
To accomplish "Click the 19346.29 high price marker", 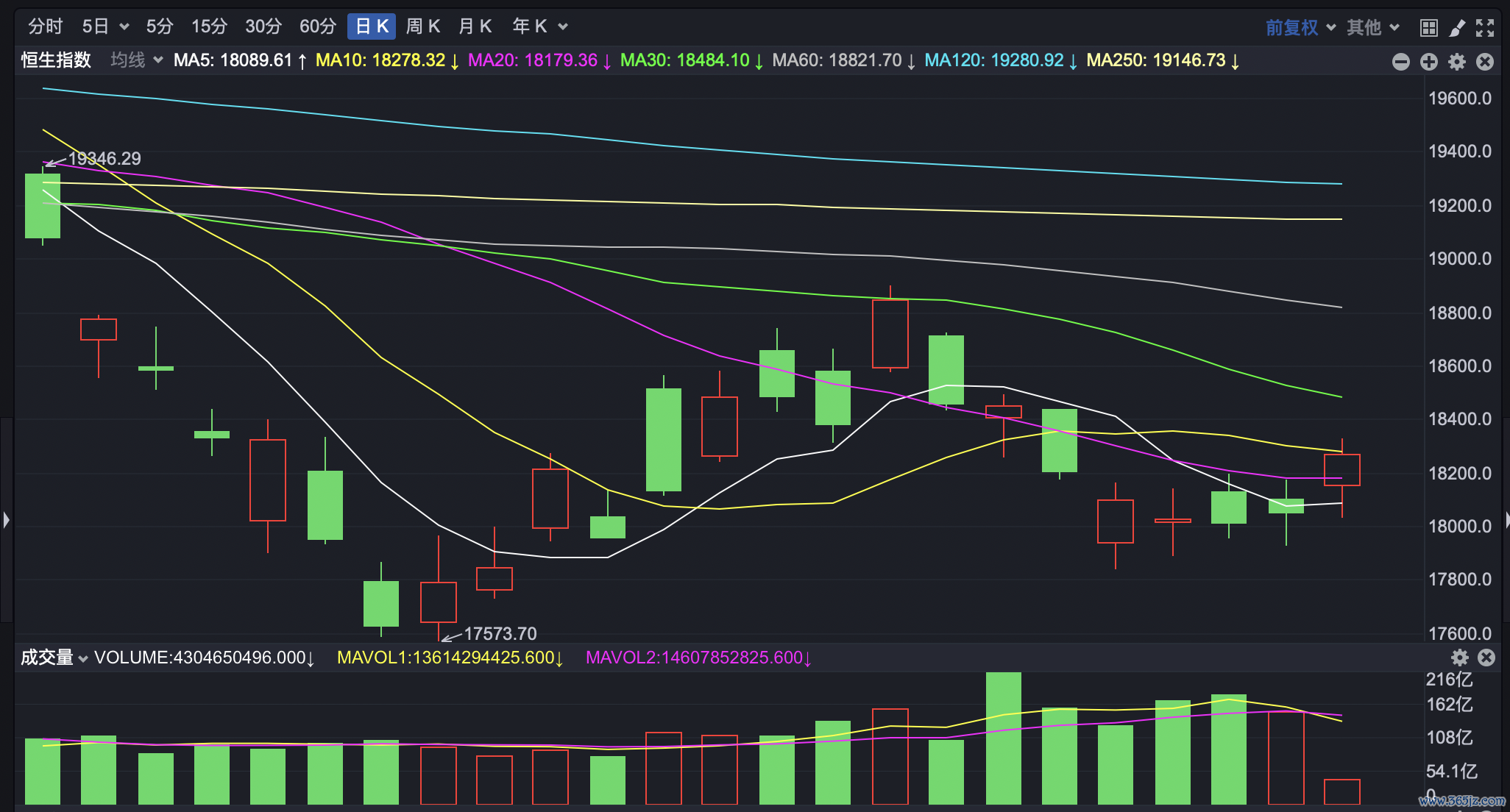I will (104, 159).
